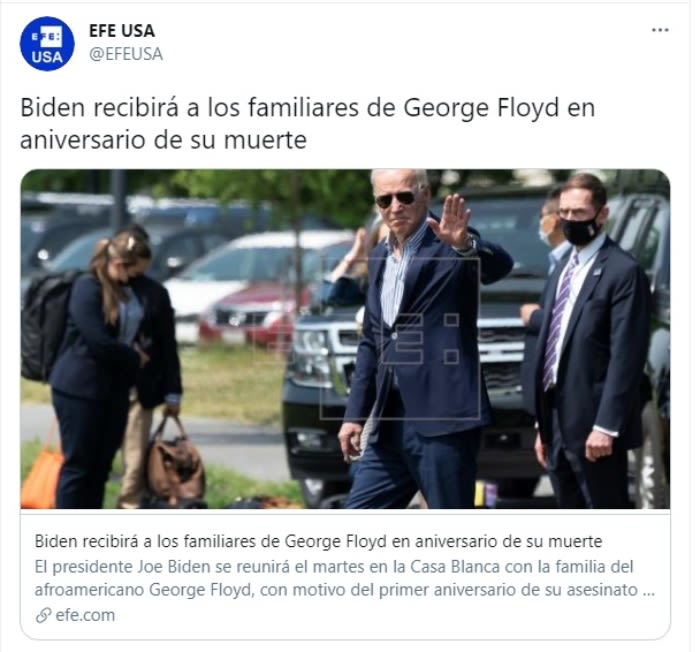Open the EFE USA display name
Image resolution: width=700 pixels, height=652 pixels.
[122, 31]
